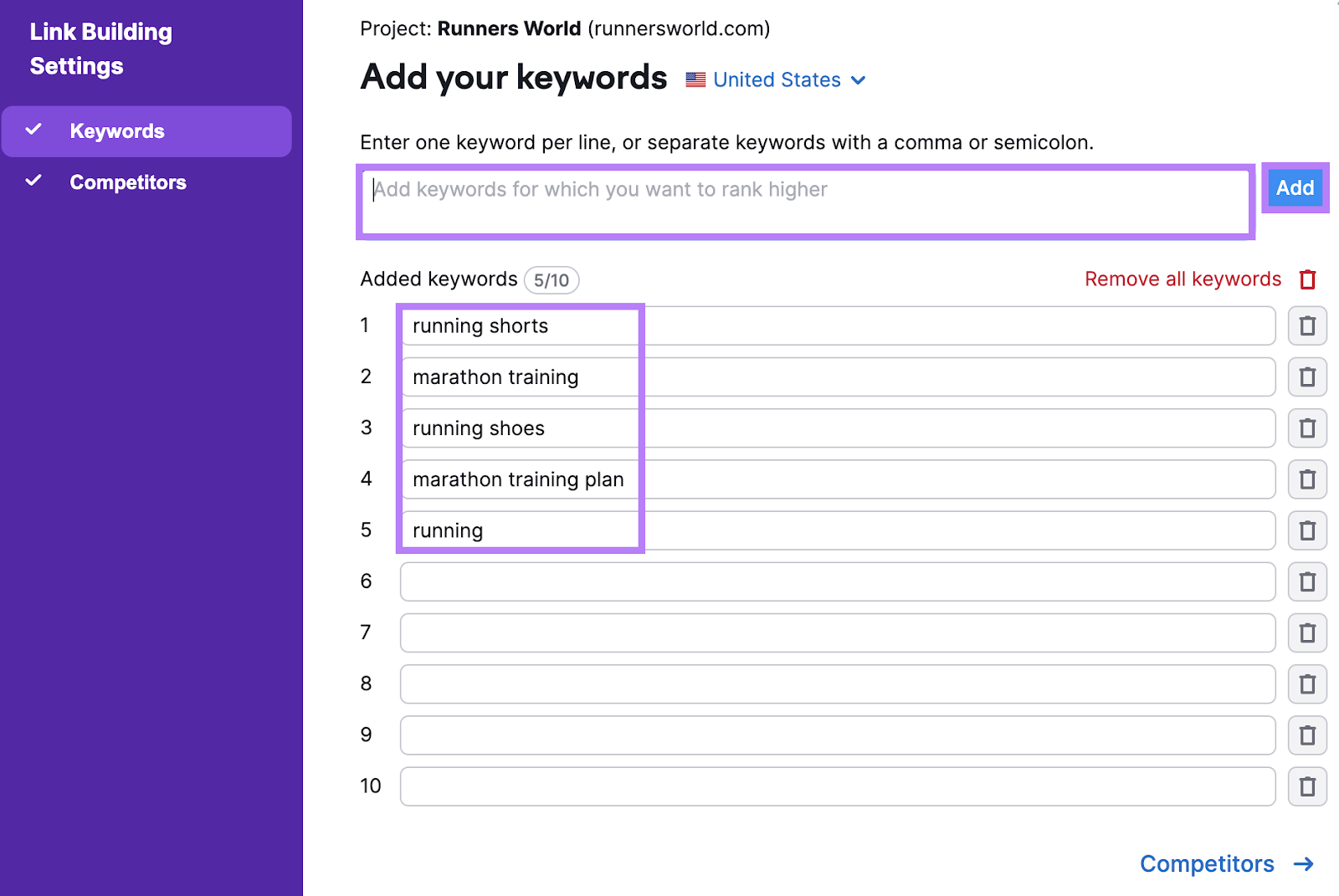Viewport: 1339px width, 896px height.
Task: Delete the keyword 'running shorts'
Action: pyautogui.click(x=1307, y=325)
